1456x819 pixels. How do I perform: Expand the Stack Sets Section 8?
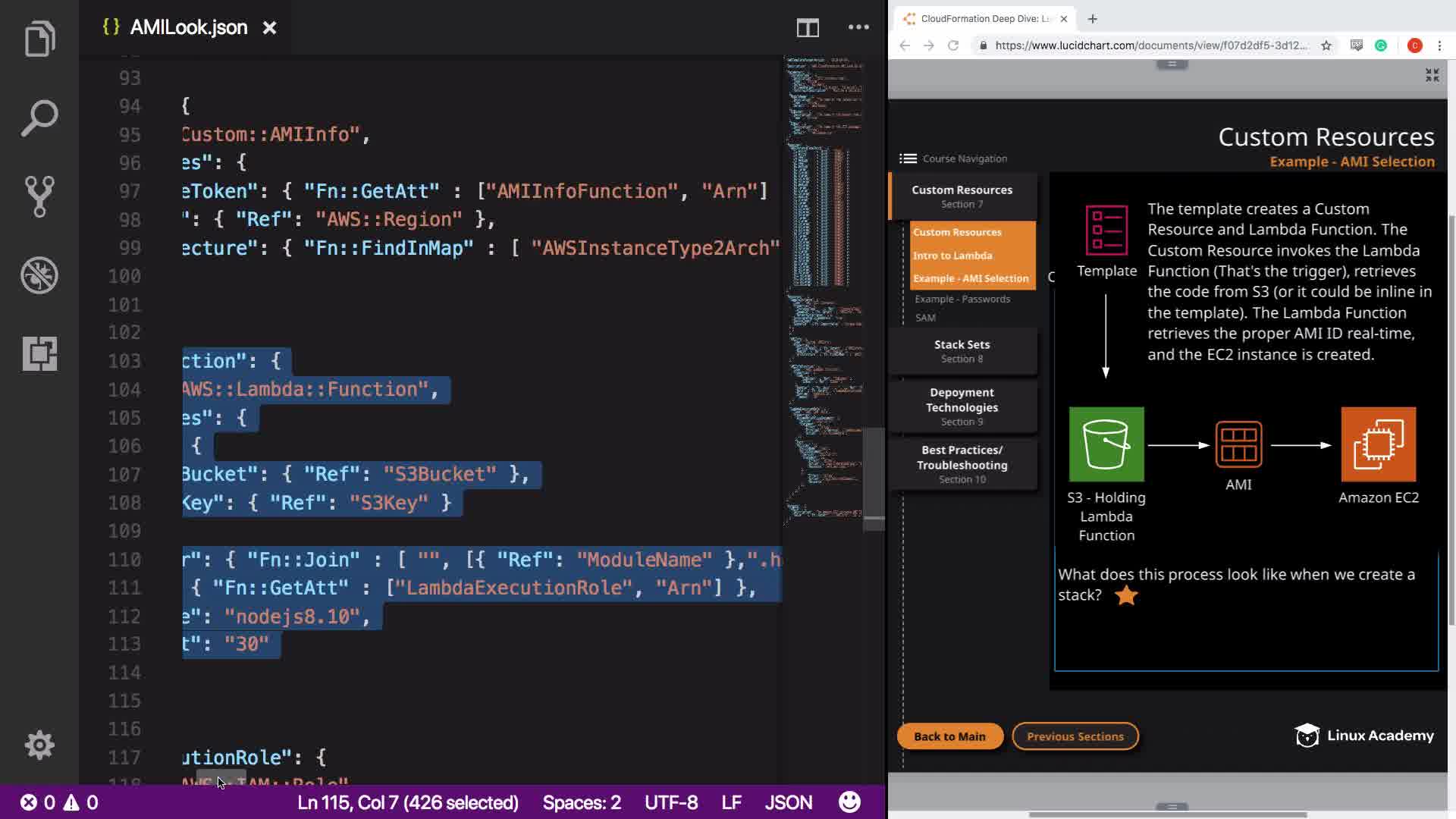962,351
